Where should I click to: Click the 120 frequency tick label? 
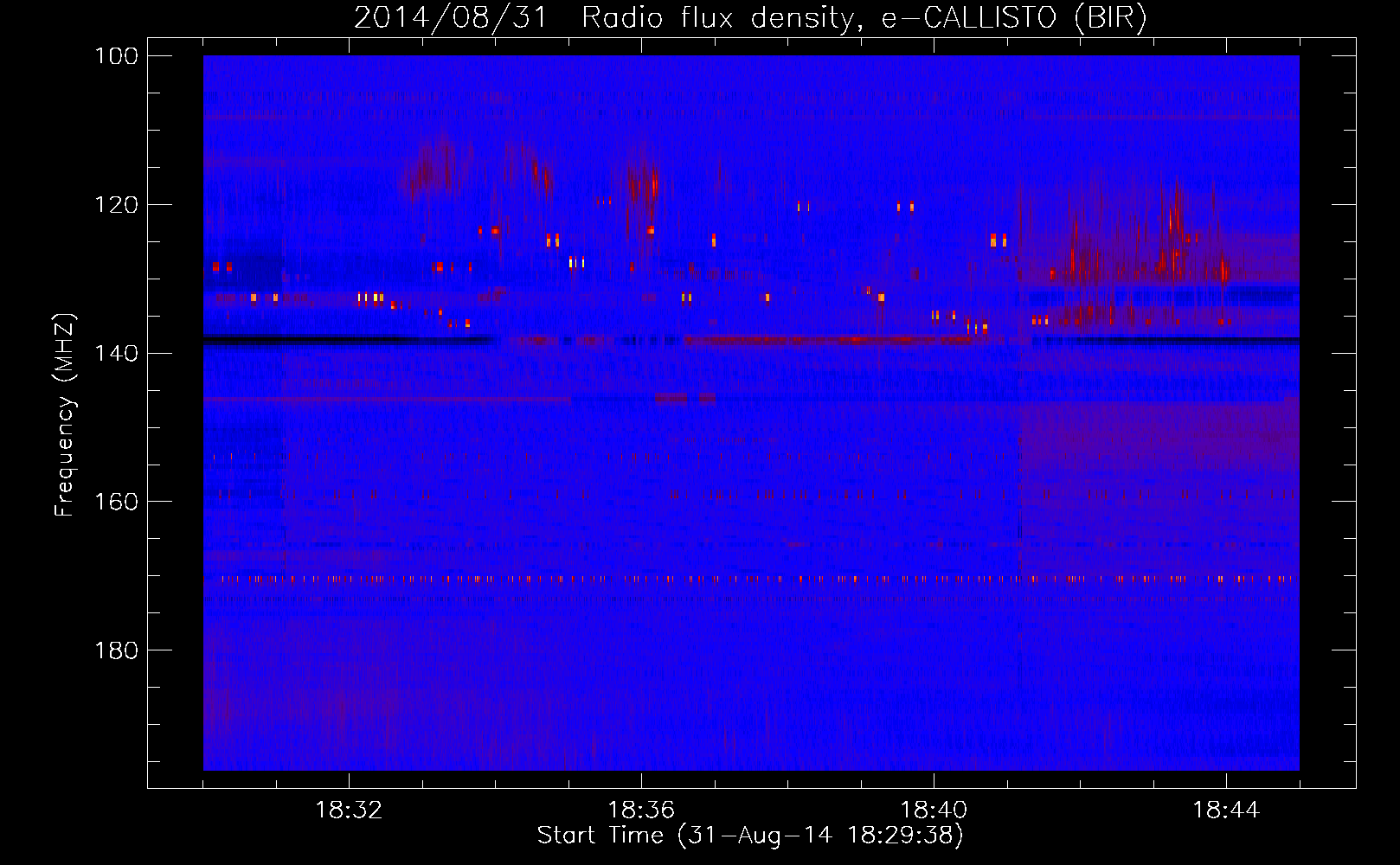click(x=116, y=205)
